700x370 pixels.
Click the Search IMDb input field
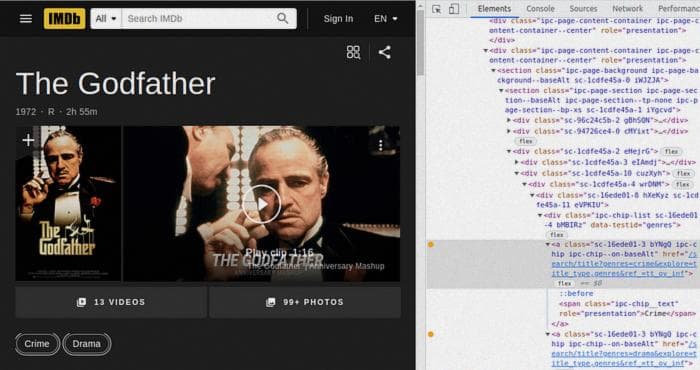[199, 19]
